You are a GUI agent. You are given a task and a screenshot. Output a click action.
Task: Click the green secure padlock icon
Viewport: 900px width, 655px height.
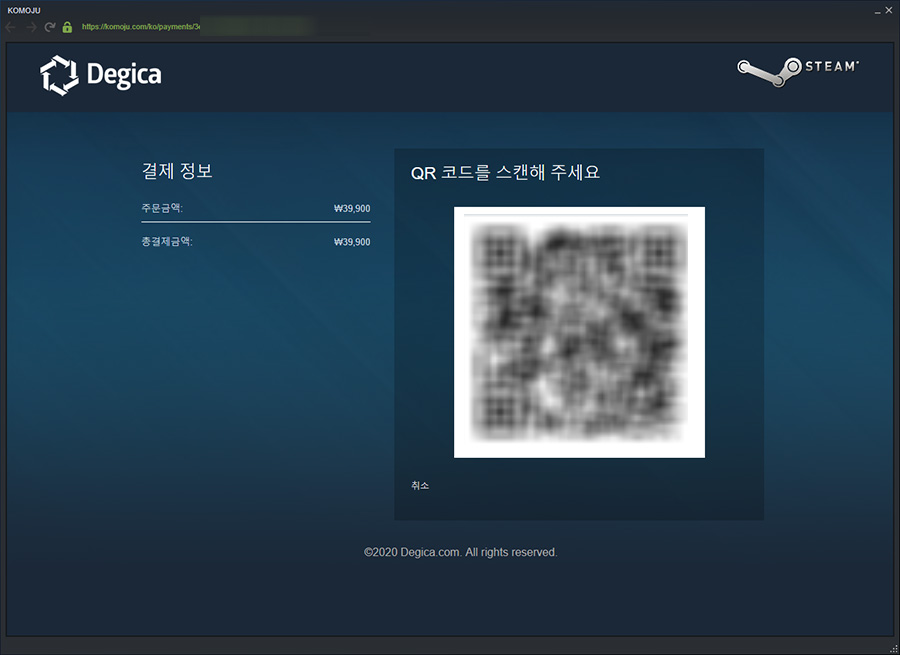(x=67, y=27)
